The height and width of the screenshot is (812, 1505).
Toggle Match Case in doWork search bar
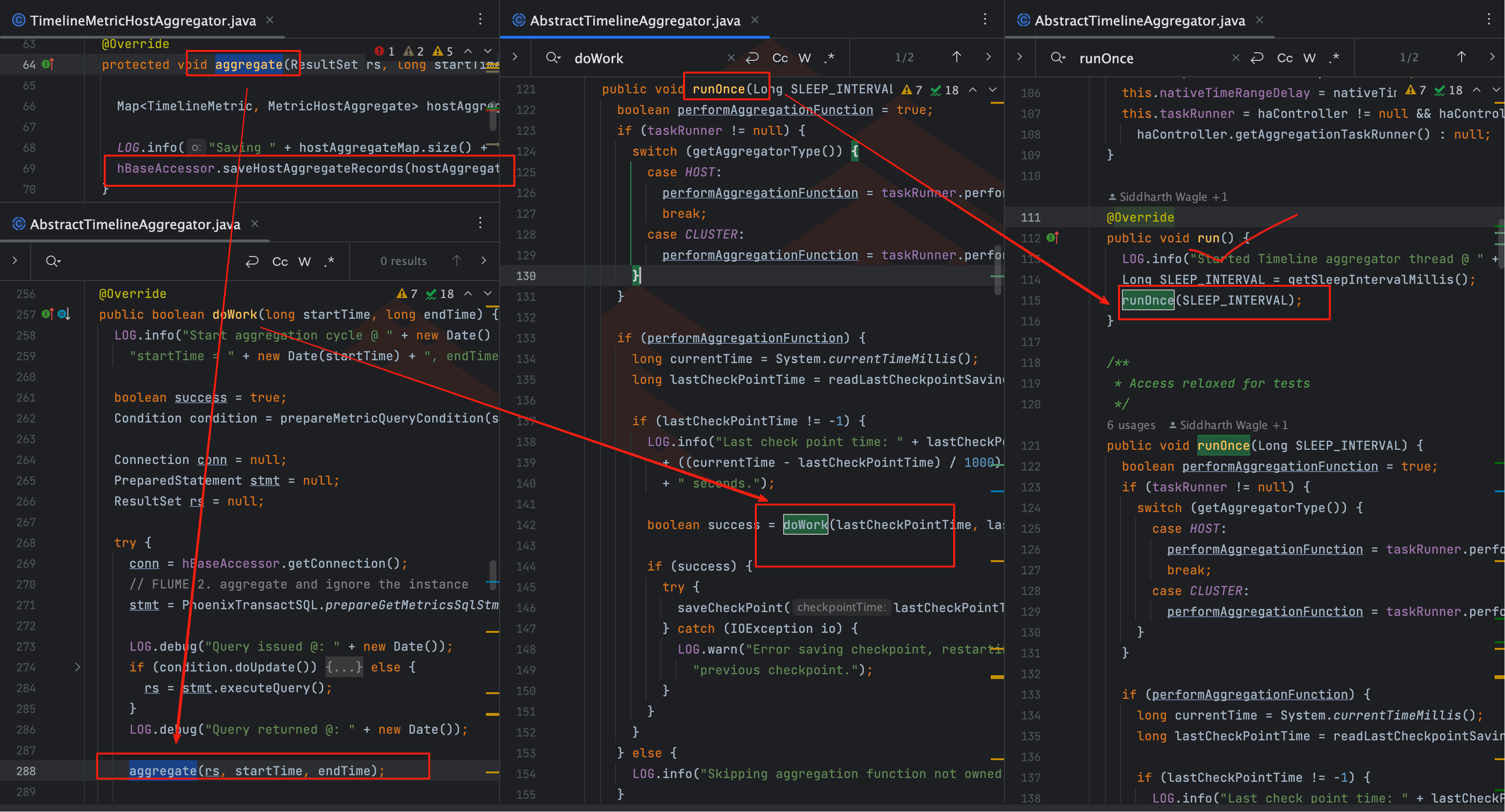coord(780,58)
